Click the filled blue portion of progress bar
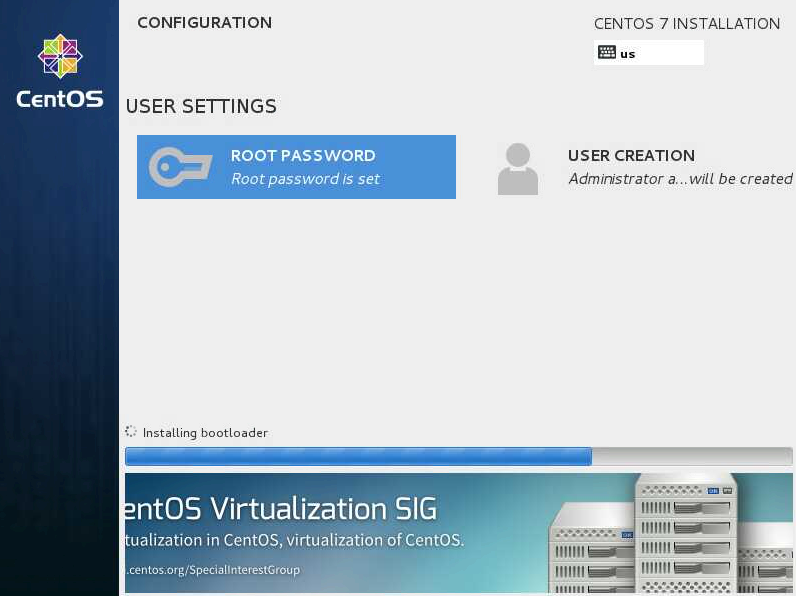Image resolution: width=796 pixels, height=596 pixels. (x=357, y=457)
